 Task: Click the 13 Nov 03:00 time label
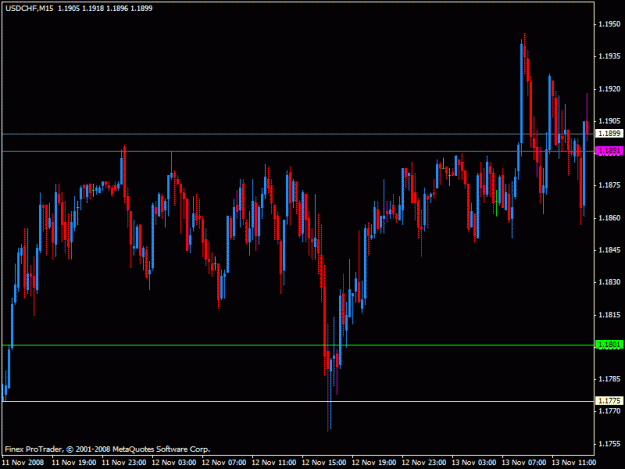coord(474,463)
